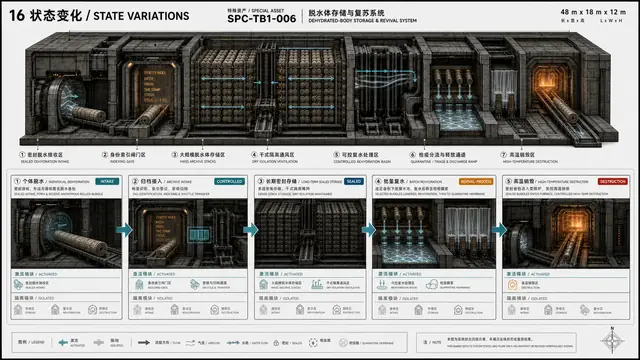This screenshot has width=640, height=360.
Task: Click the blue SEALED status badge
Action: coord(354,181)
